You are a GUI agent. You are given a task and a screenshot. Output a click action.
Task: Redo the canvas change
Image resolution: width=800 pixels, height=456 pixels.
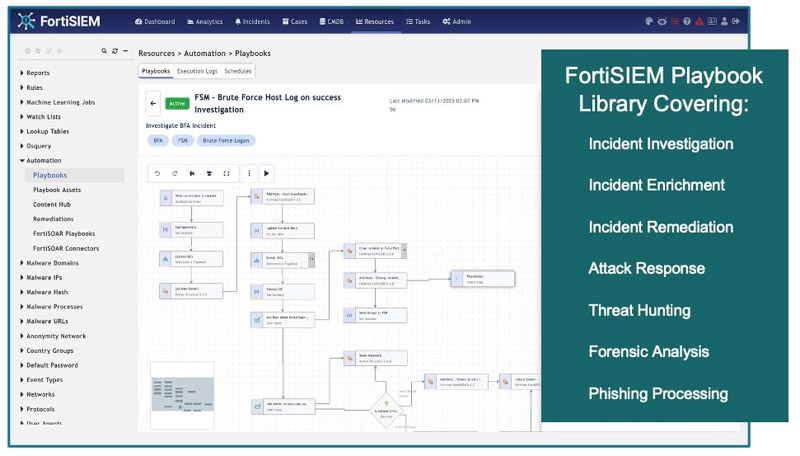tap(174, 173)
